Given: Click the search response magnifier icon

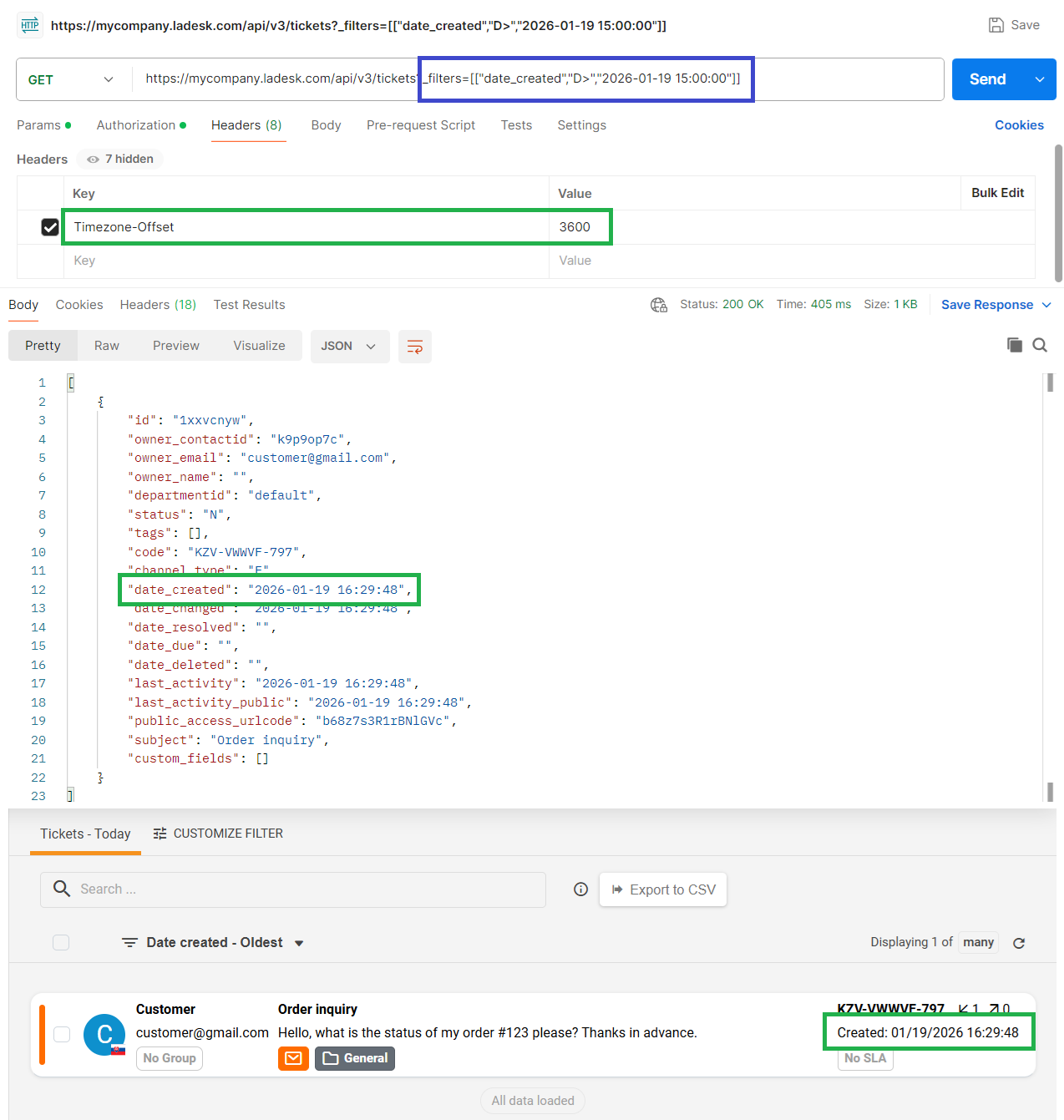Looking at the screenshot, I should tap(1040, 345).
